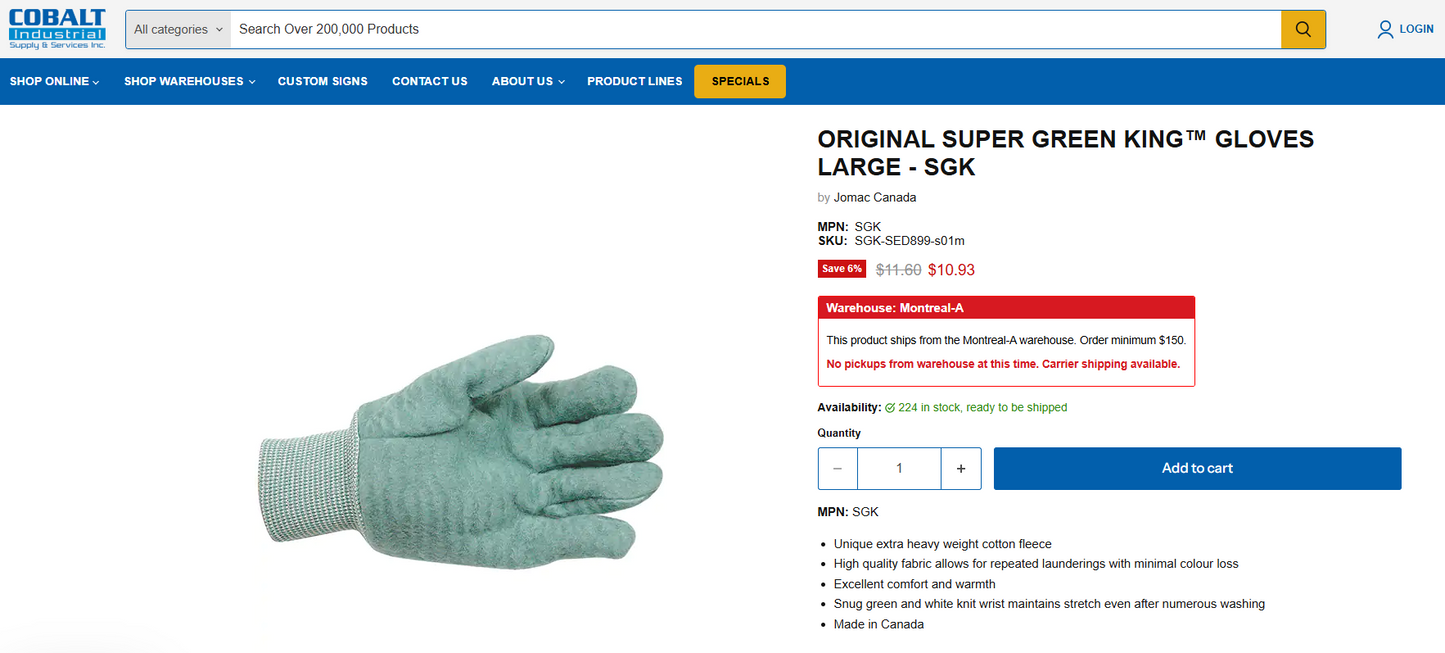Click the Add to cart button

pyautogui.click(x=1197, y=468)
